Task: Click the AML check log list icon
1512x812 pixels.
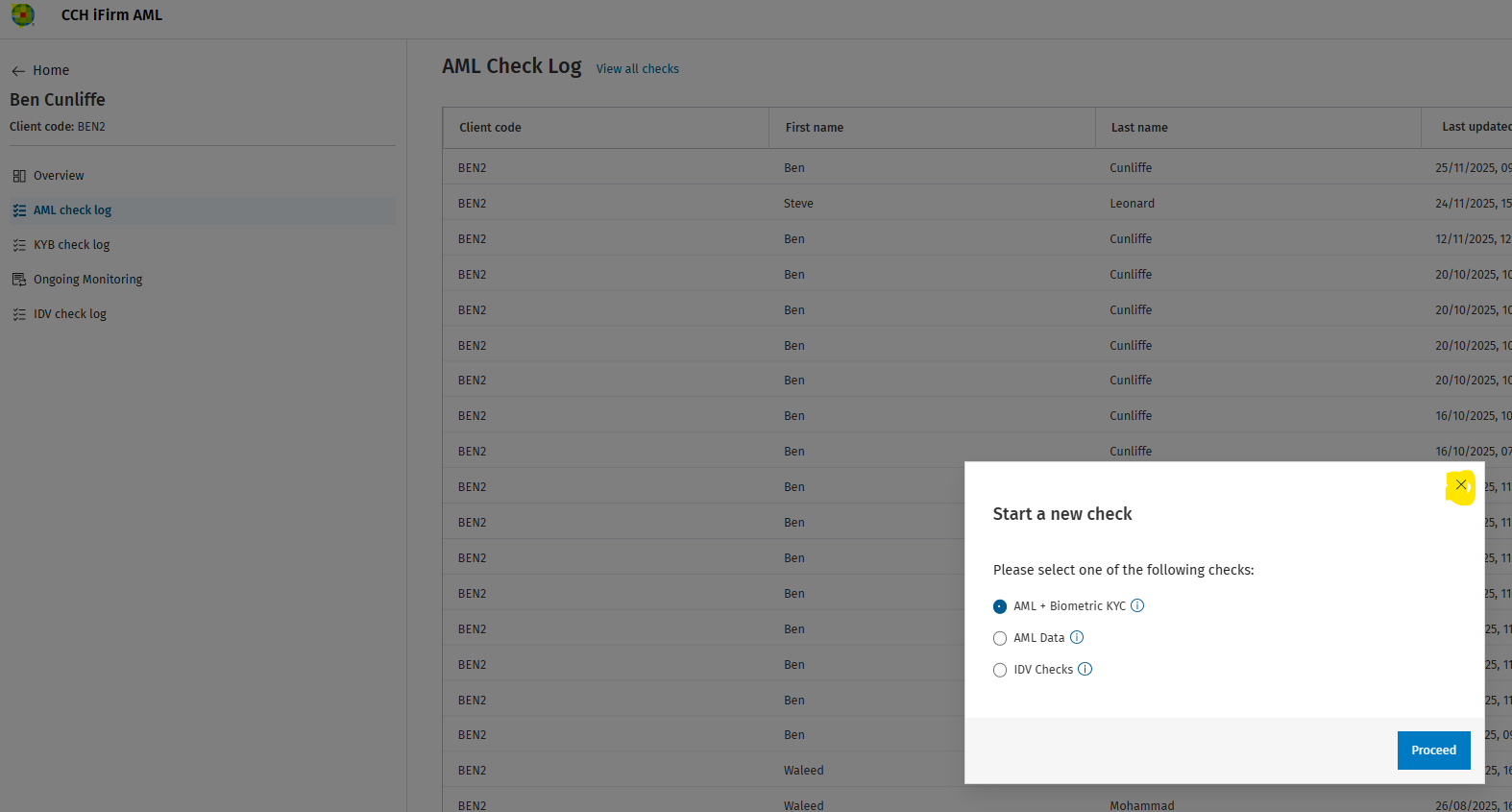Action: point(19,210)
